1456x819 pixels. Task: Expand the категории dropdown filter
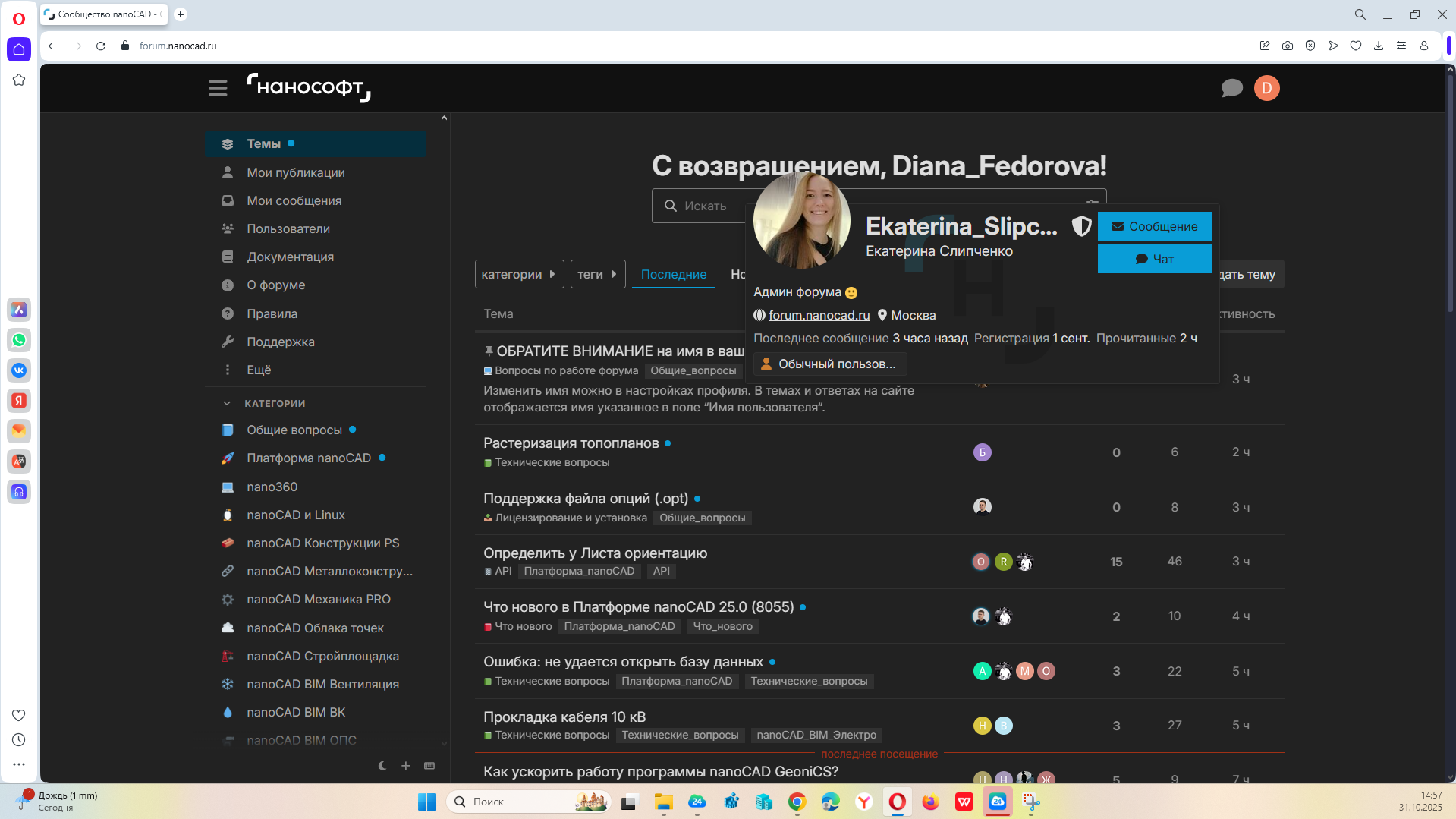tap(519, 274)
